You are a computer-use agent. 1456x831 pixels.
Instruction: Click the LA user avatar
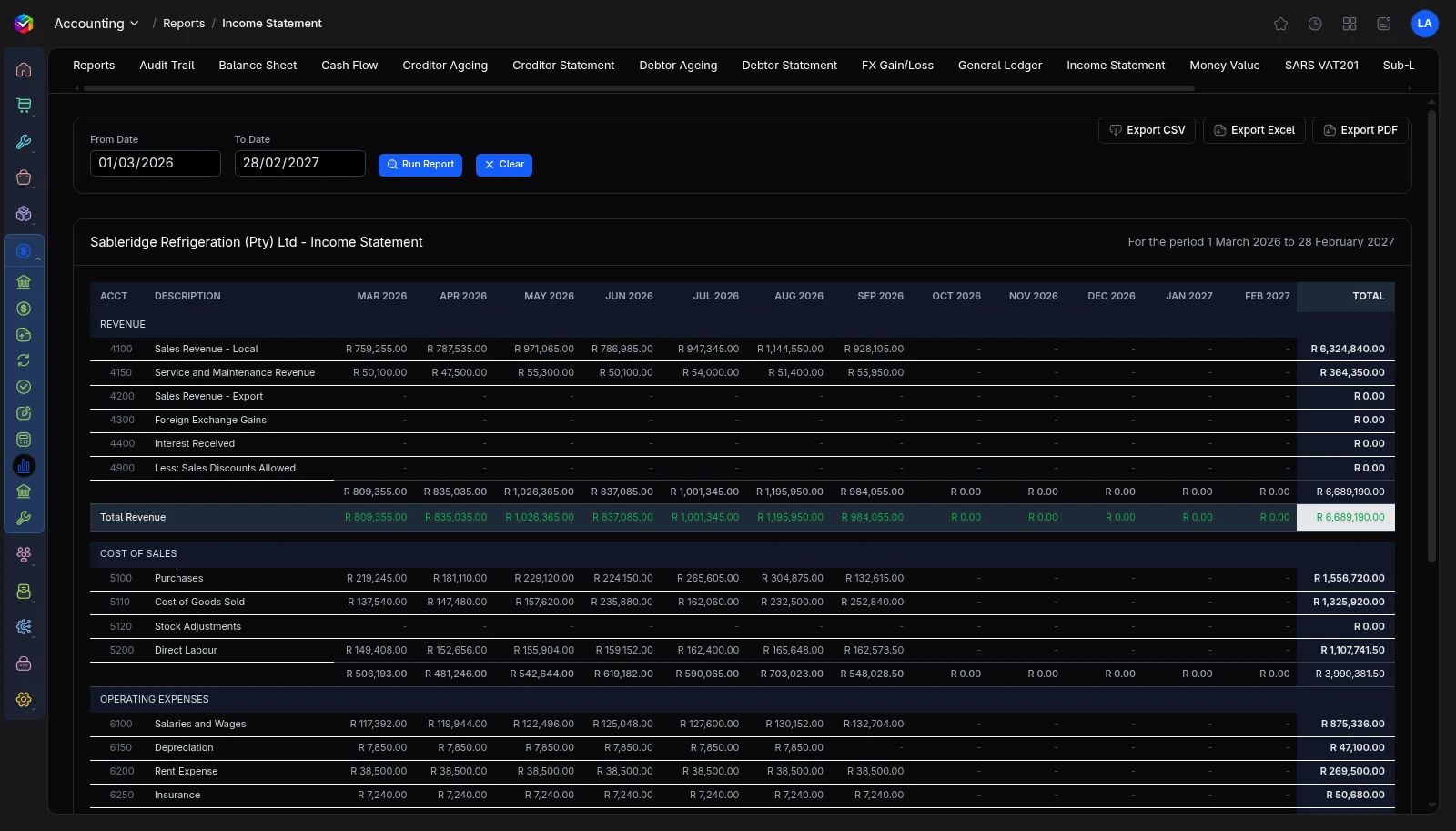coord(1424,24)
